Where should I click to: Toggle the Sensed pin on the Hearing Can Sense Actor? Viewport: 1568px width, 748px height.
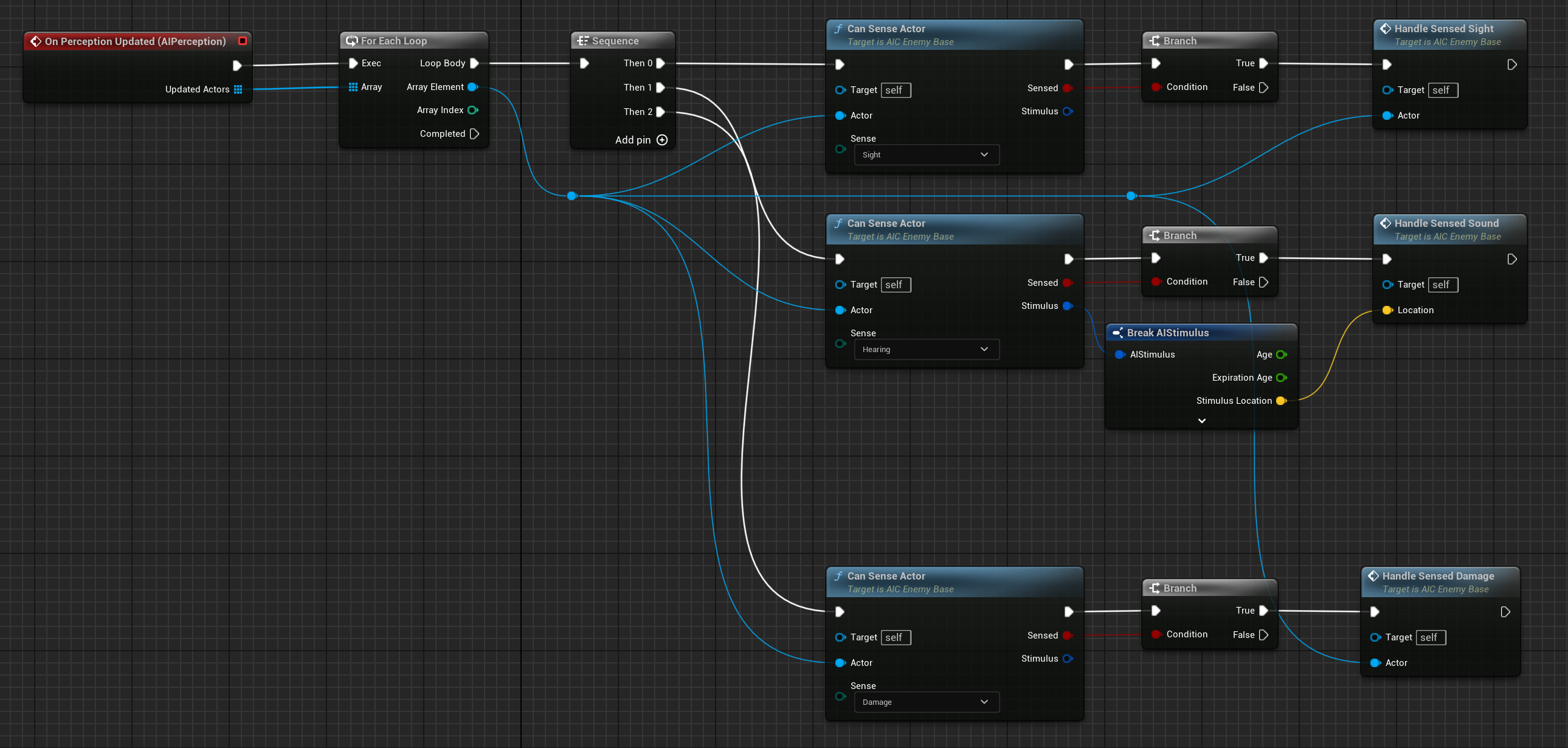coord(1067,283)
